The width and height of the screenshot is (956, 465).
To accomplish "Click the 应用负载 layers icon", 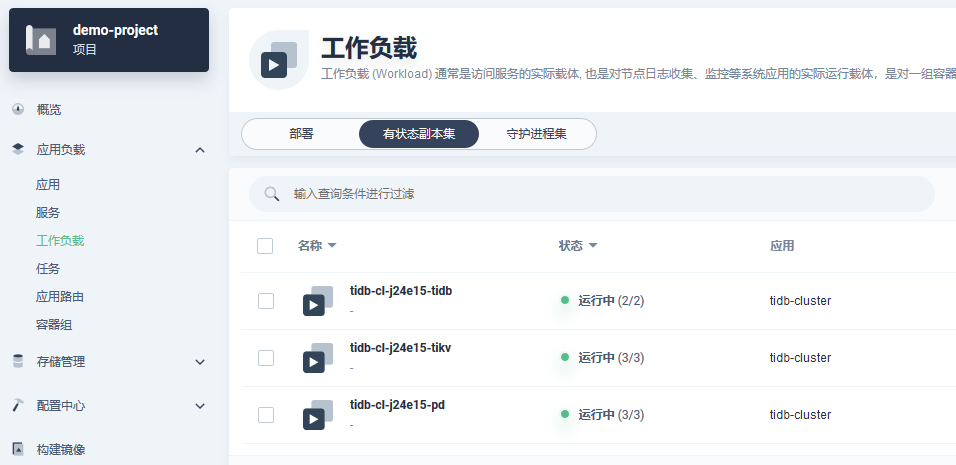I will [18, 149].
